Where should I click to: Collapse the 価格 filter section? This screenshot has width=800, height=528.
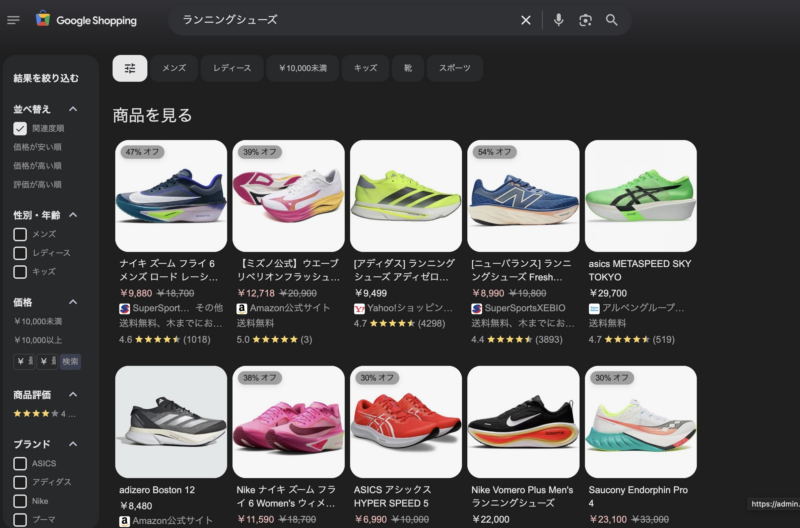pos(73,302)
